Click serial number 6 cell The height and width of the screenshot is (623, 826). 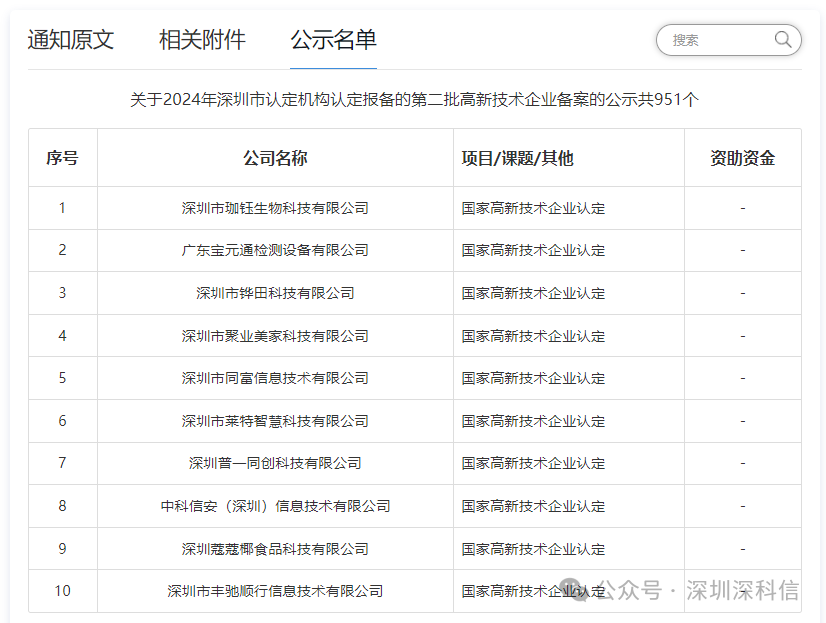coord(63,421)
